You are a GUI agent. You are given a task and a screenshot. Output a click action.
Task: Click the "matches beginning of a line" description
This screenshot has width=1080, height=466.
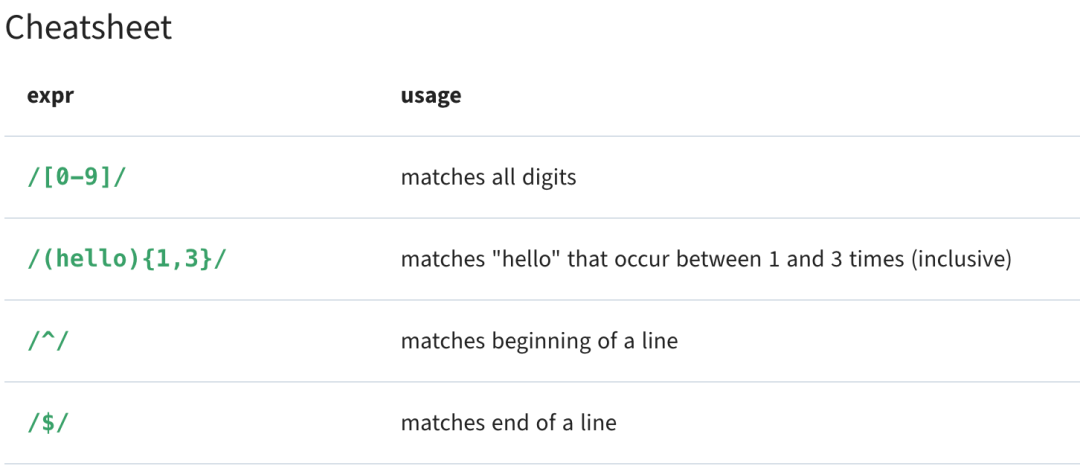point(539,341)
